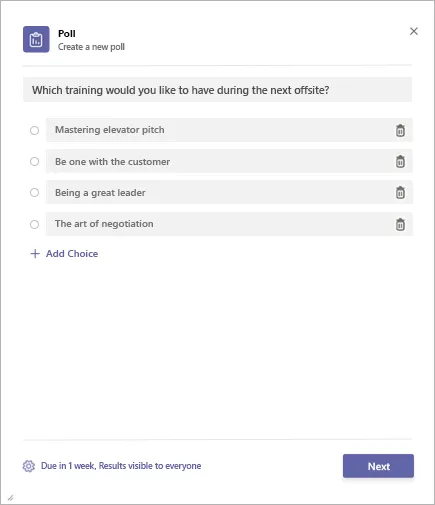This screenshot has width=435, height=505.
Task: Edit the poll question text field
Action: [x=217, y=90]
